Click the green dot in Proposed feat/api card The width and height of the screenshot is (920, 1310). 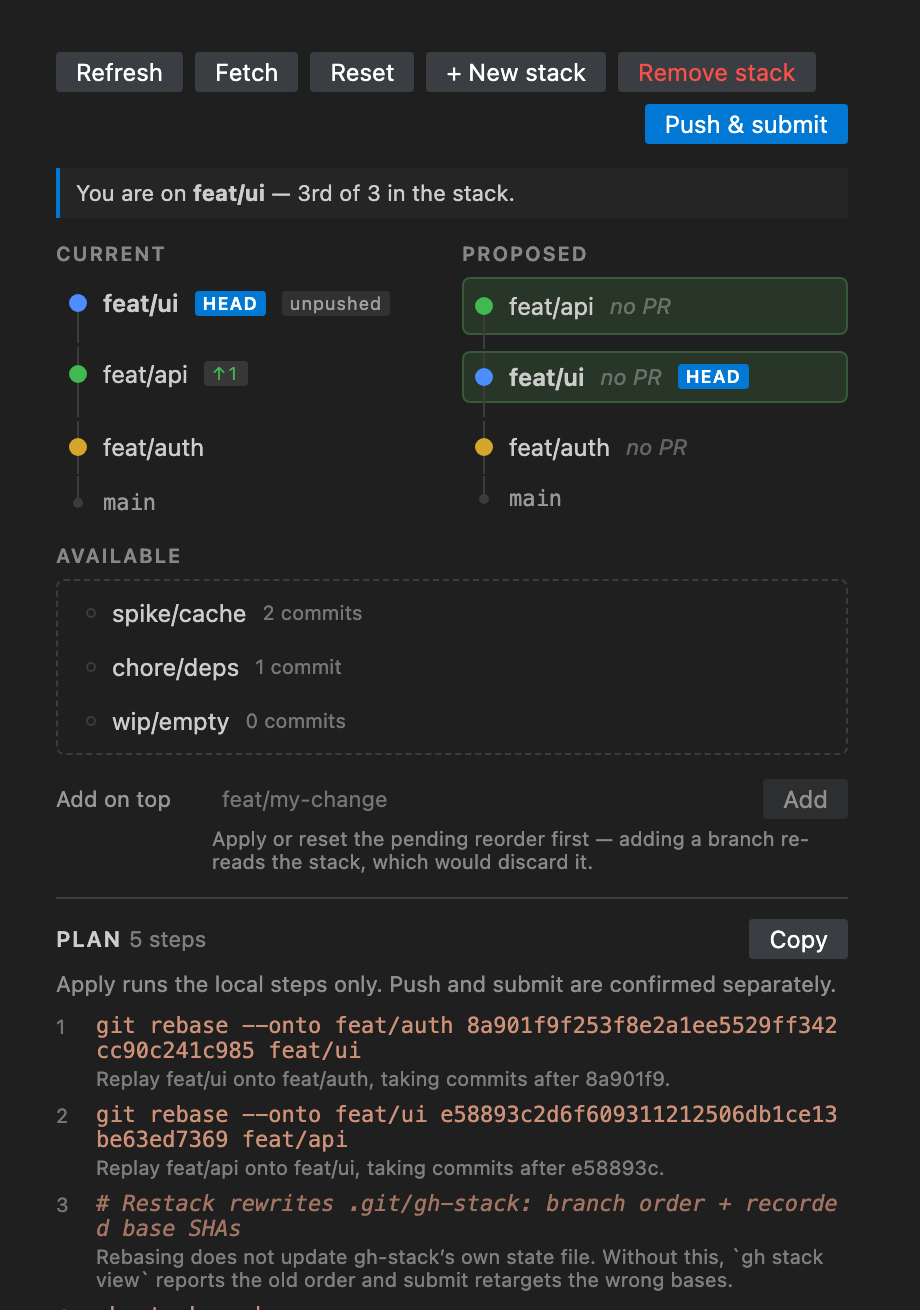484,306
